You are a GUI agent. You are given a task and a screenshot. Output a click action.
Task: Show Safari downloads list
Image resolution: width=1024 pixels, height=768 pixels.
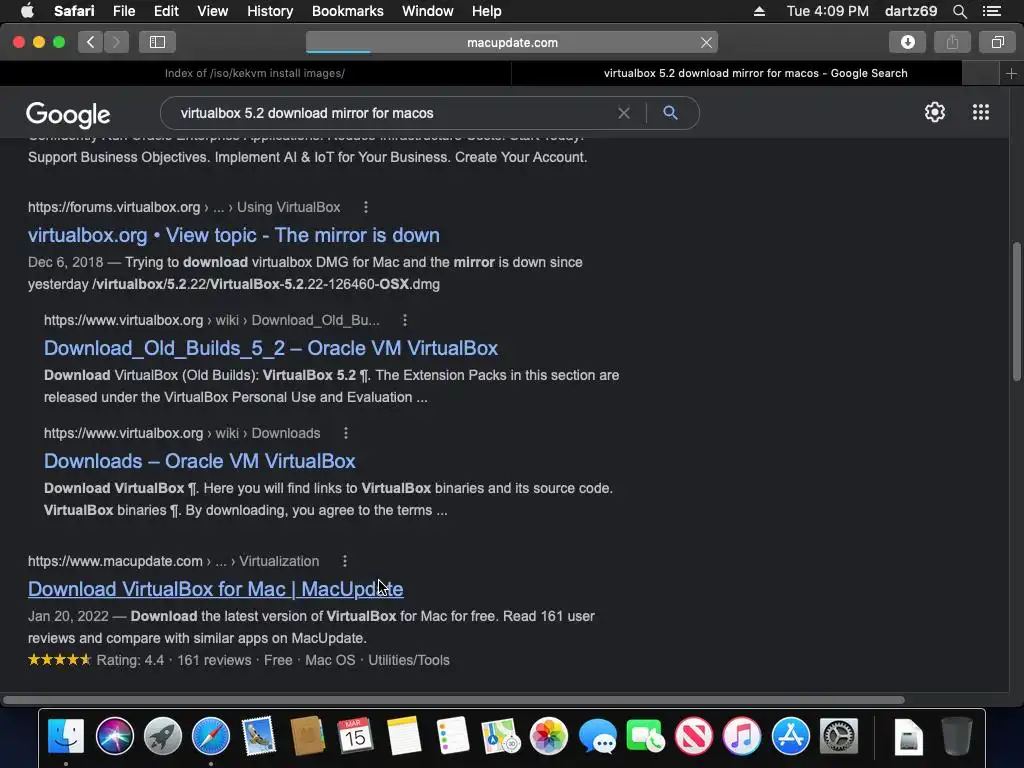(907, 42)
